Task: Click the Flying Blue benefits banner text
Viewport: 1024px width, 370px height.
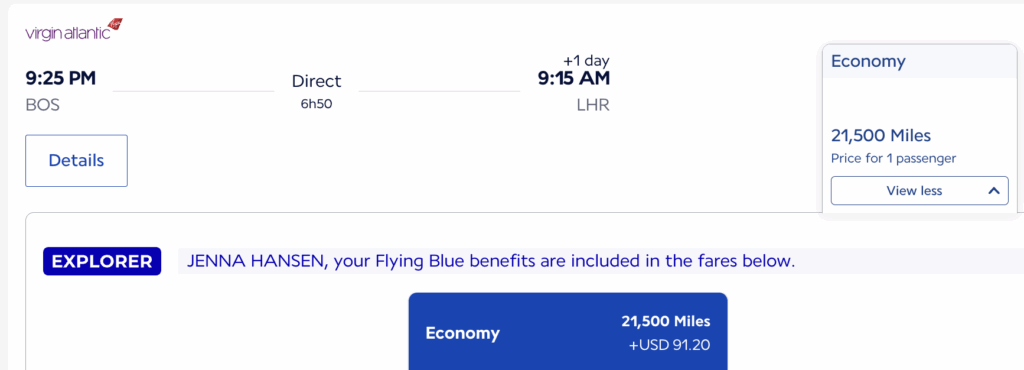Action: pyautogui.click(x=490, y=261)
